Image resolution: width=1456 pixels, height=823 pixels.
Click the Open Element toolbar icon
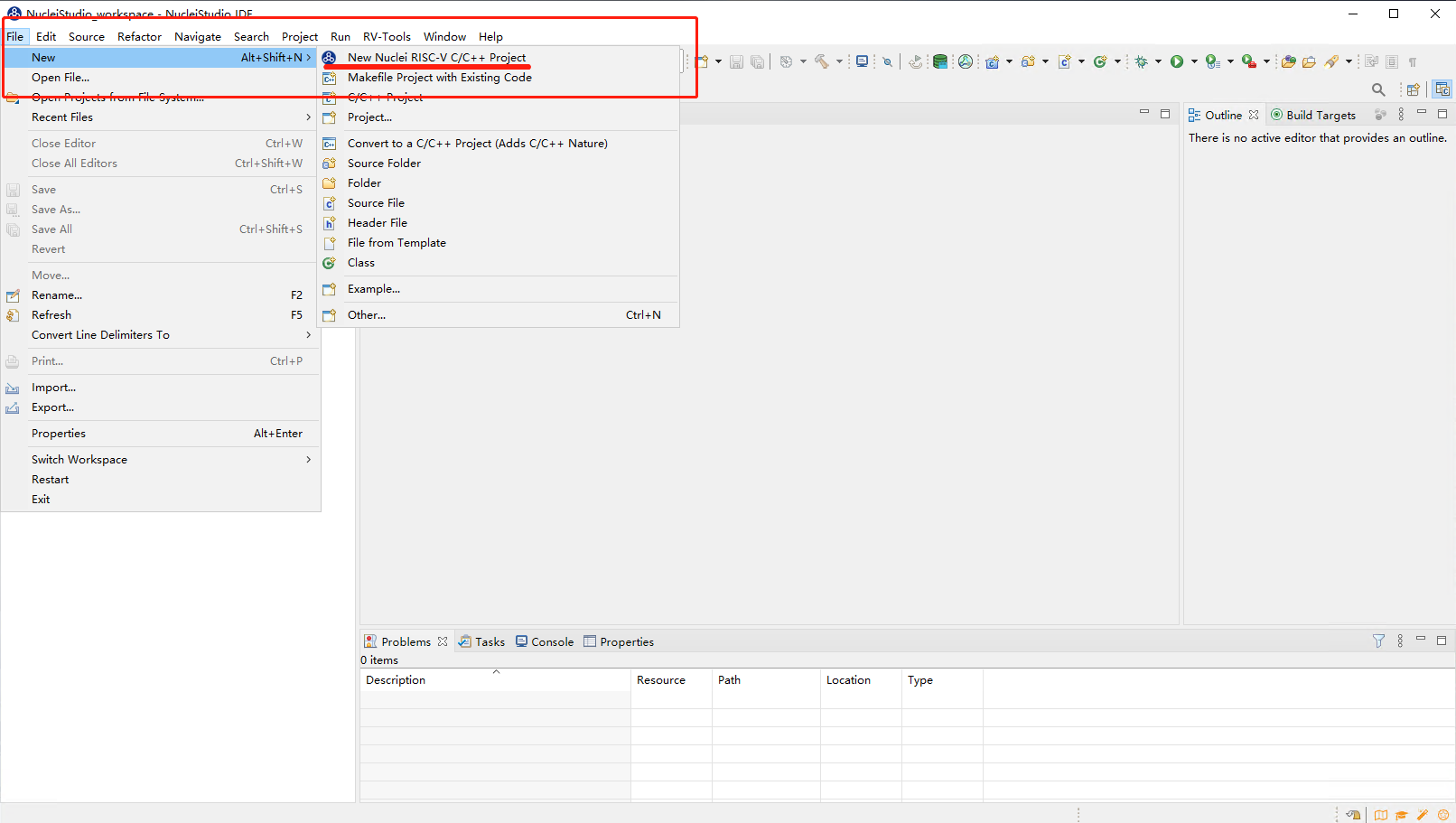[x=1289, y=61]
